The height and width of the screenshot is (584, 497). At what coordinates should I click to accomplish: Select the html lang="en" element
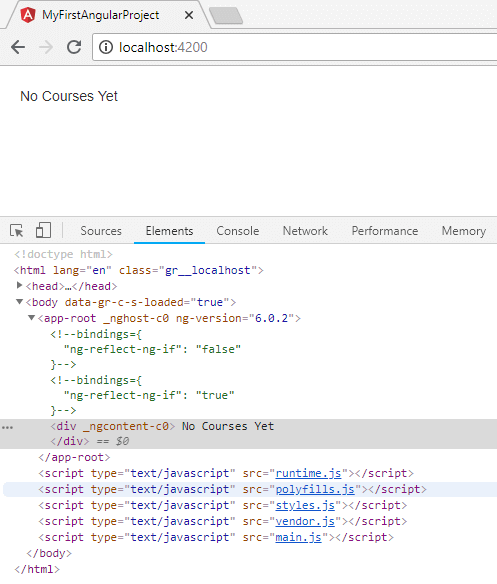click(x=139, y=270)
